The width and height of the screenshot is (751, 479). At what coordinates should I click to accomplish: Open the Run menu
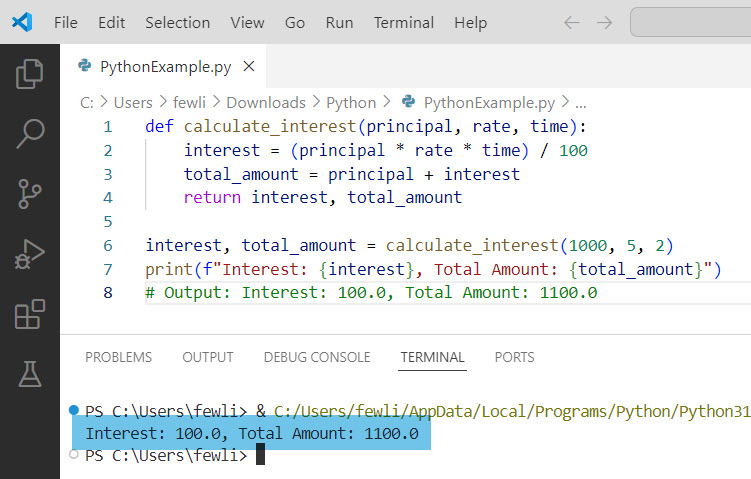click(x=340, y=23)
